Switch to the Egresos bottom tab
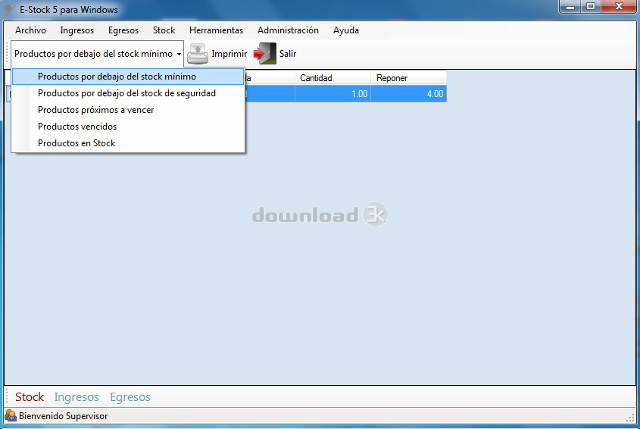640x429 pixels. pos(130,397)
